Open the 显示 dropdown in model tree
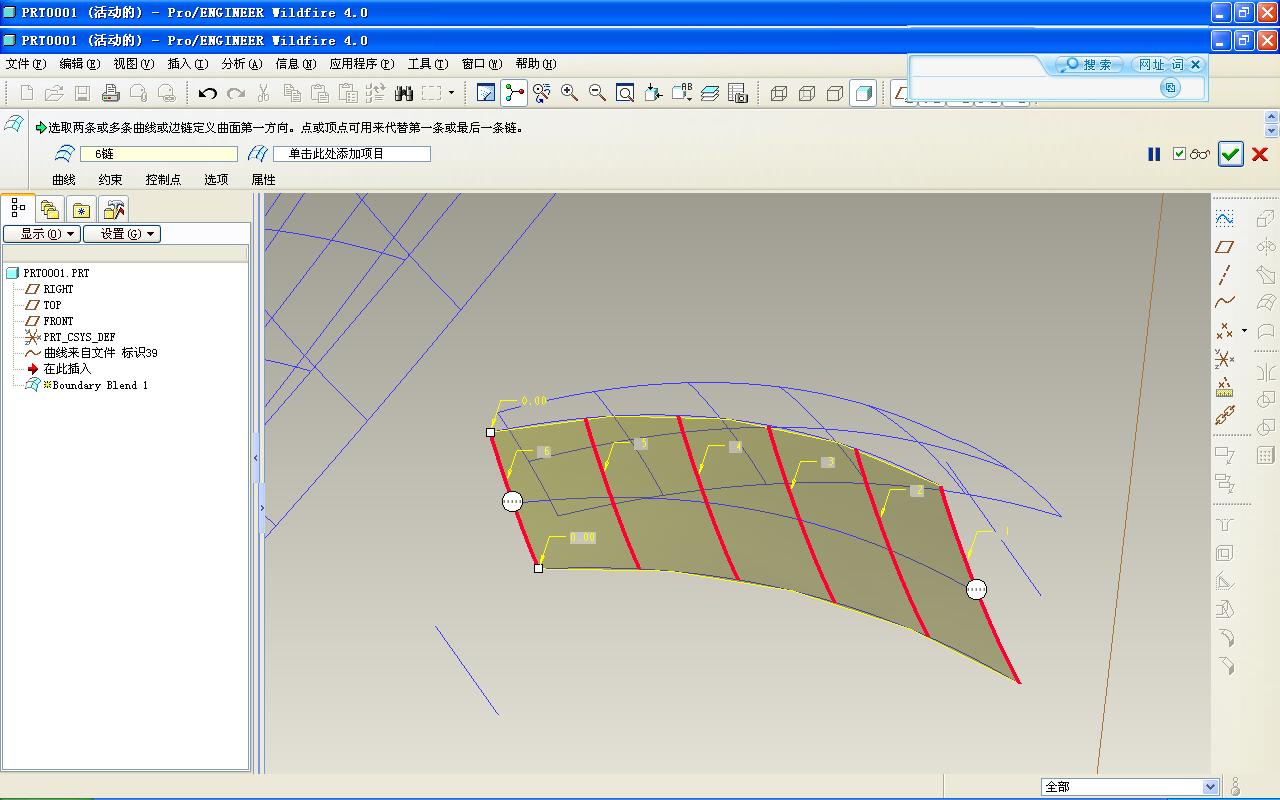The width and height of the screenshot is (1280, 800). tap(41, 234)
